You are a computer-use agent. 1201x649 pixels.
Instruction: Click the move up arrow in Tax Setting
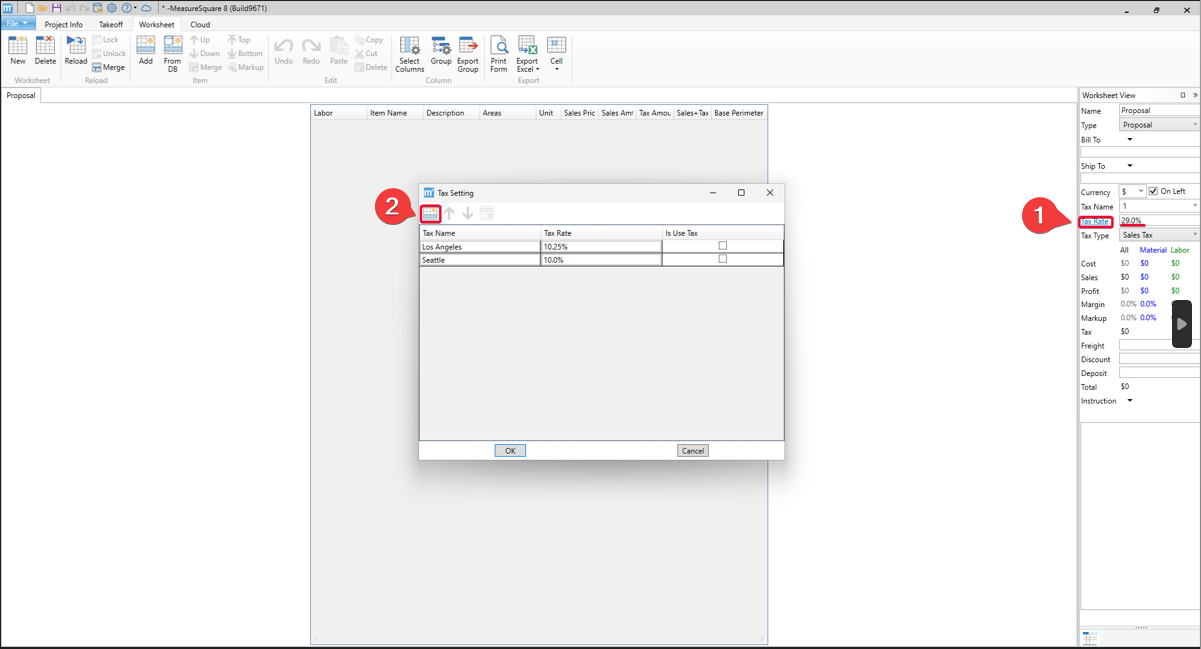pyautogui.click(x=449, y=213)
